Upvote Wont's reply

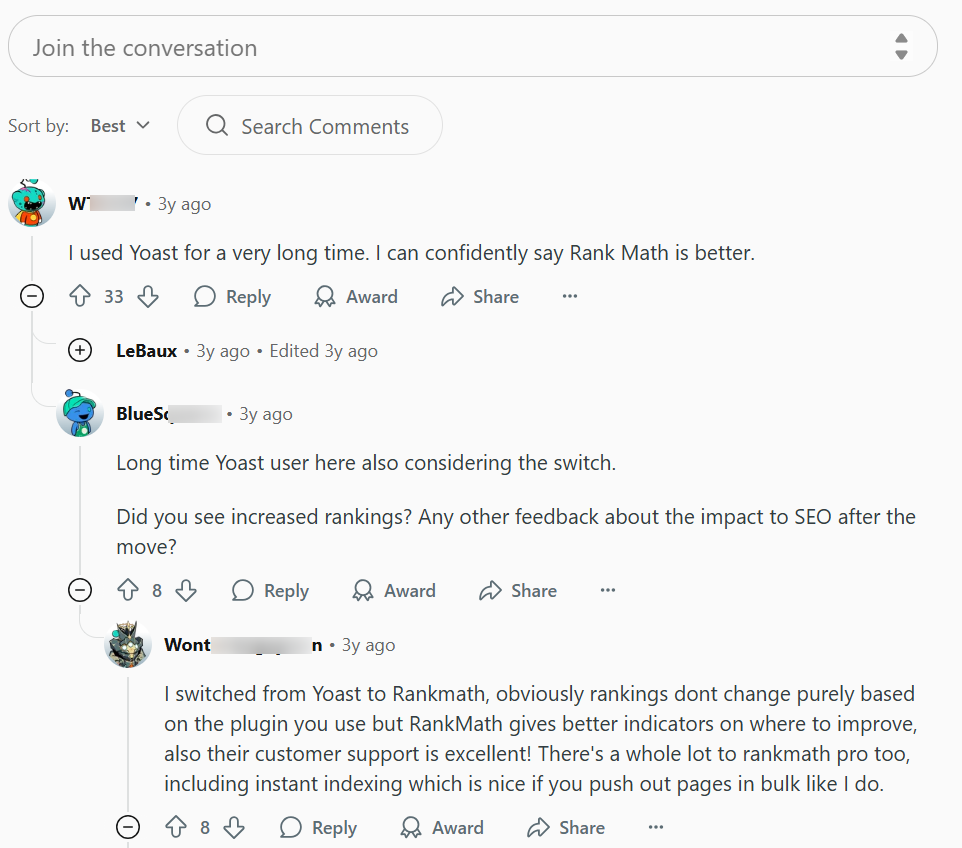pyautogui.click(x=177, y=827)
